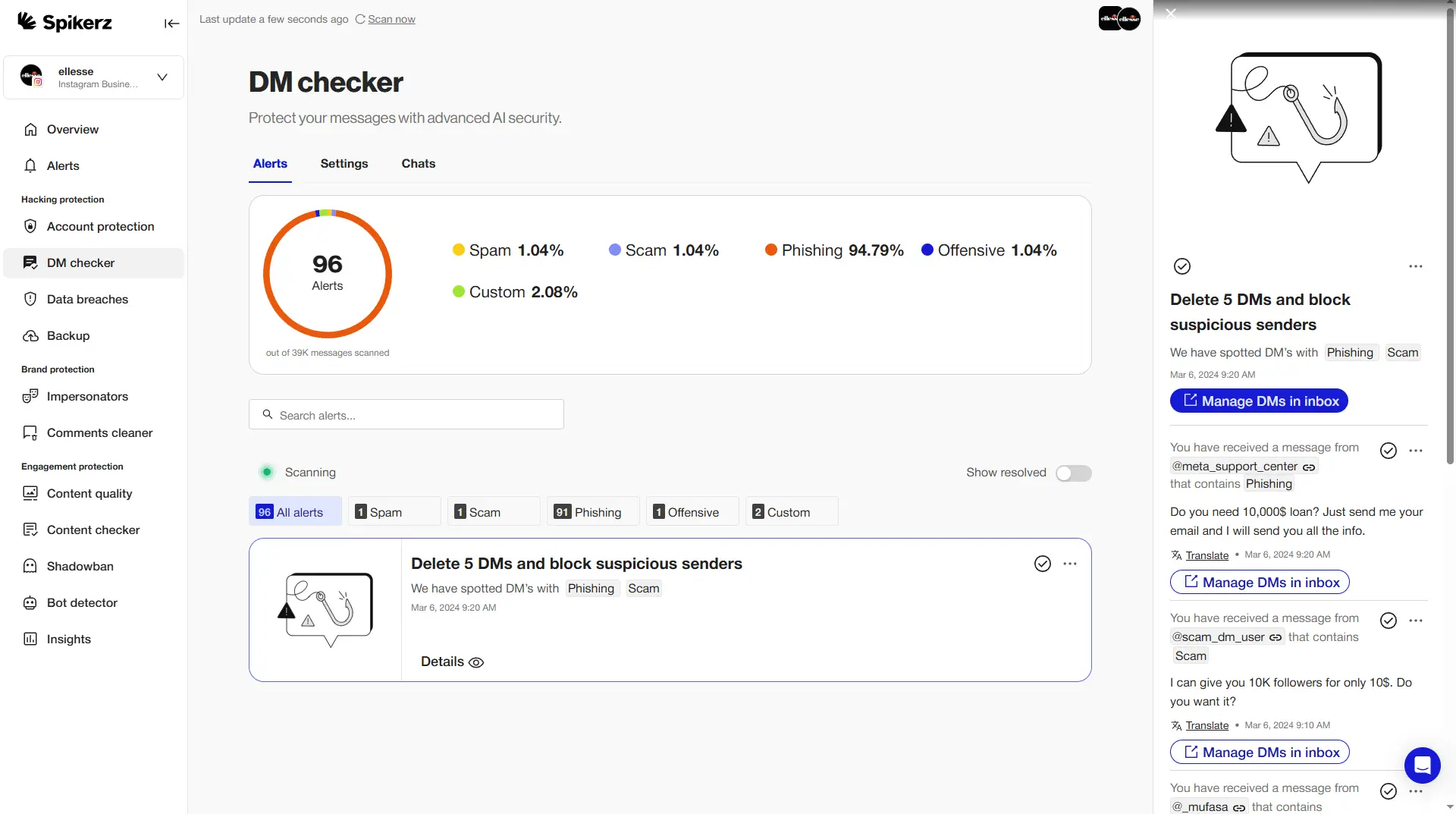Open the Impersonators panel
1456x814 pixels.
pos(85,396)
